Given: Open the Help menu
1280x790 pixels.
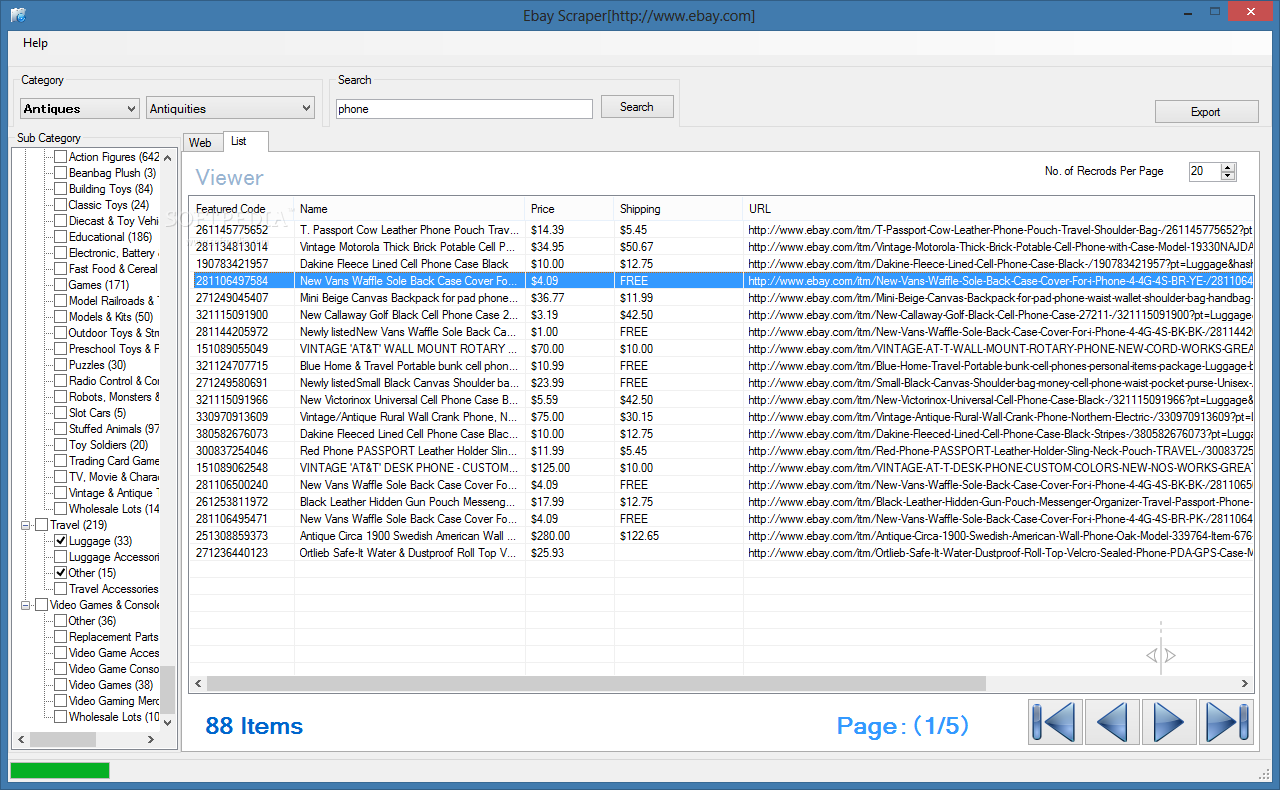Looking at the screenshot, I should pyautogui.click(x=35, y=43).
